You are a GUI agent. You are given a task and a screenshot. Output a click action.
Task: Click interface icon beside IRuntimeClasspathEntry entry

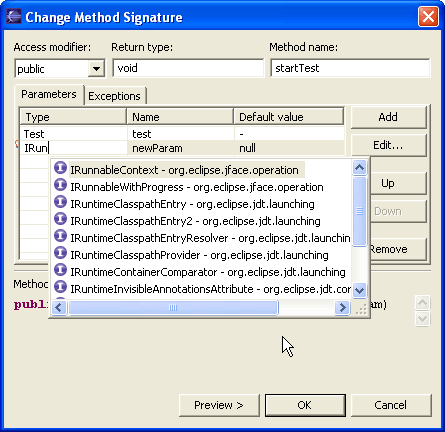60,202
